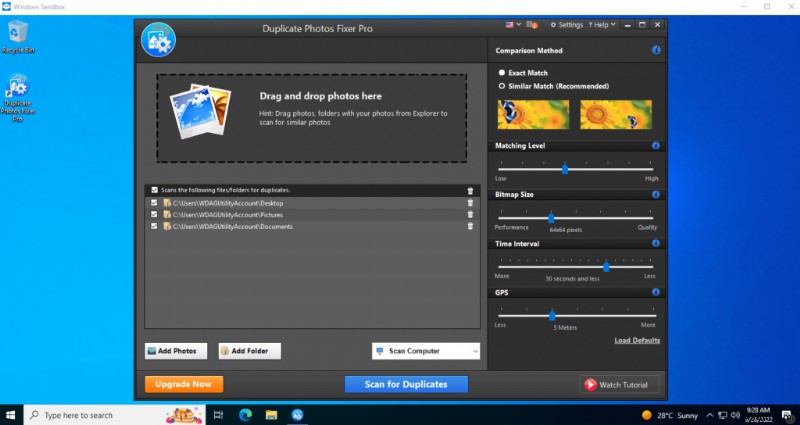The image size is (800, 425).
Task: Remove all folders with header trash icon
Action: [x=470, y=191]
